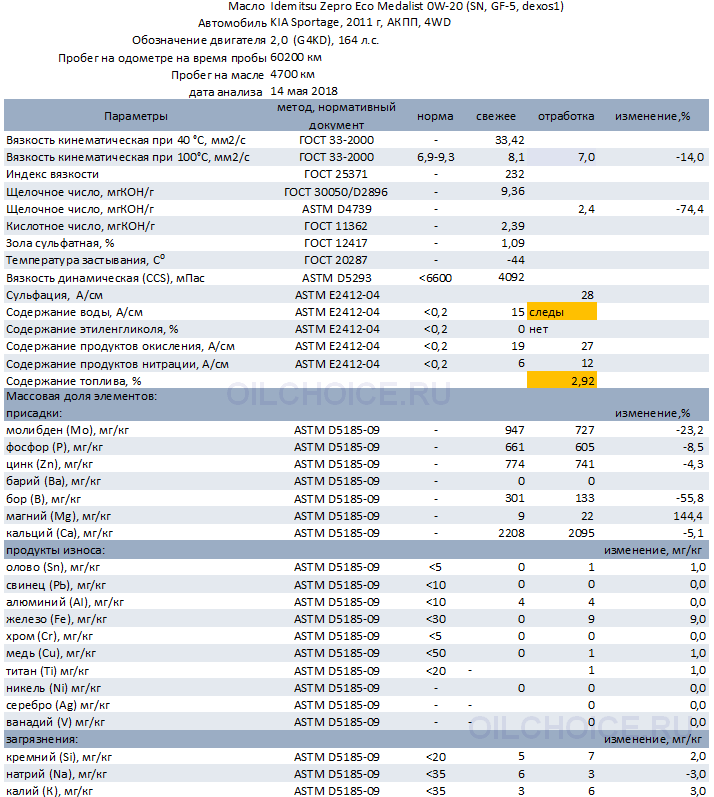Select molybdenum fresh value '947'
The width and height of the screenshot is (714, 797).
[515, 431]
